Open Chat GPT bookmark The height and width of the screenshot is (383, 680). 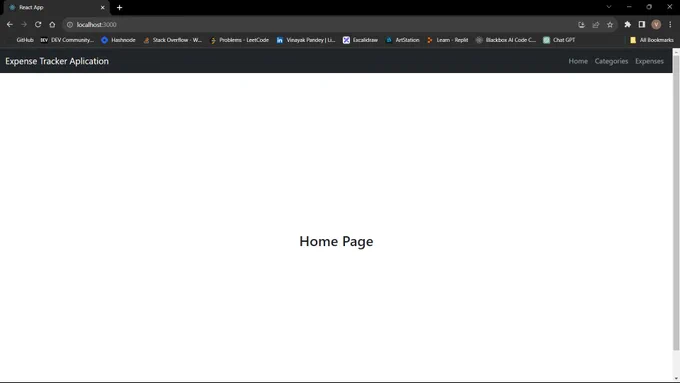(x=559, y=40)
